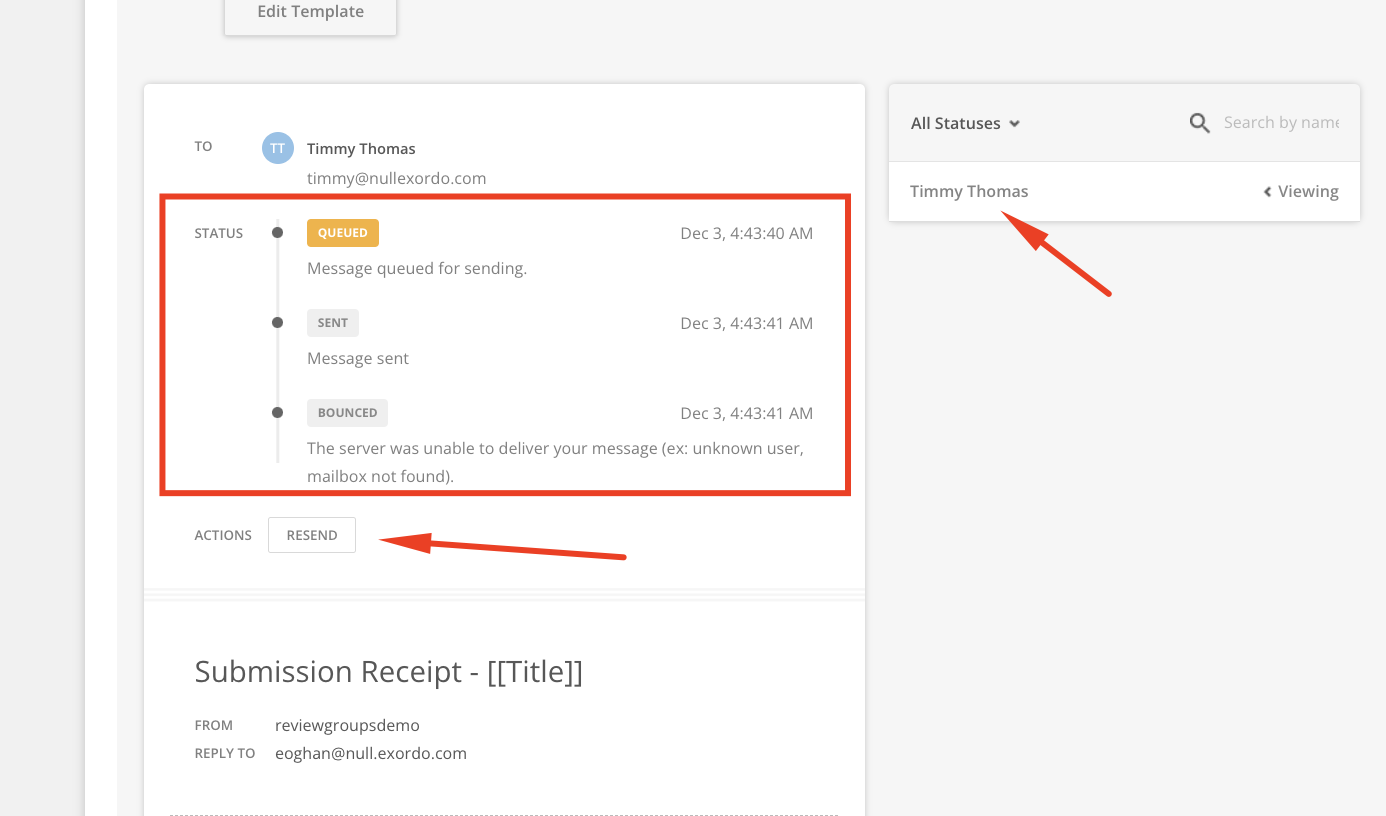Click the SENT status badge
Image resolution: width=1386 pixels, height=816 pixels.
tap(333, 323)
